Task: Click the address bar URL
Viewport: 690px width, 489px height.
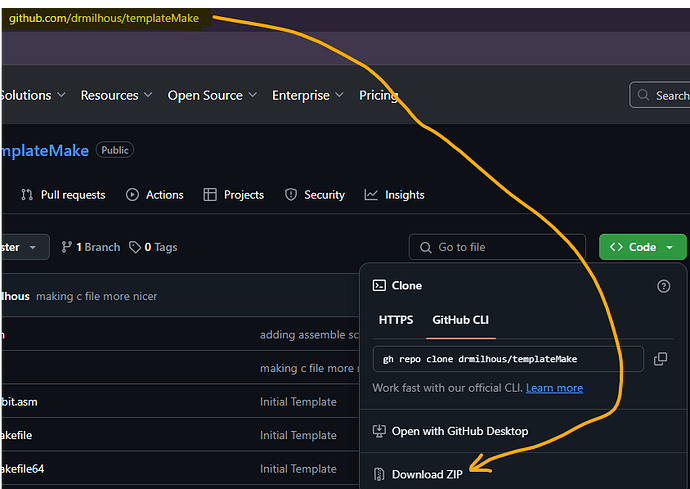Action: click(104, 18)
